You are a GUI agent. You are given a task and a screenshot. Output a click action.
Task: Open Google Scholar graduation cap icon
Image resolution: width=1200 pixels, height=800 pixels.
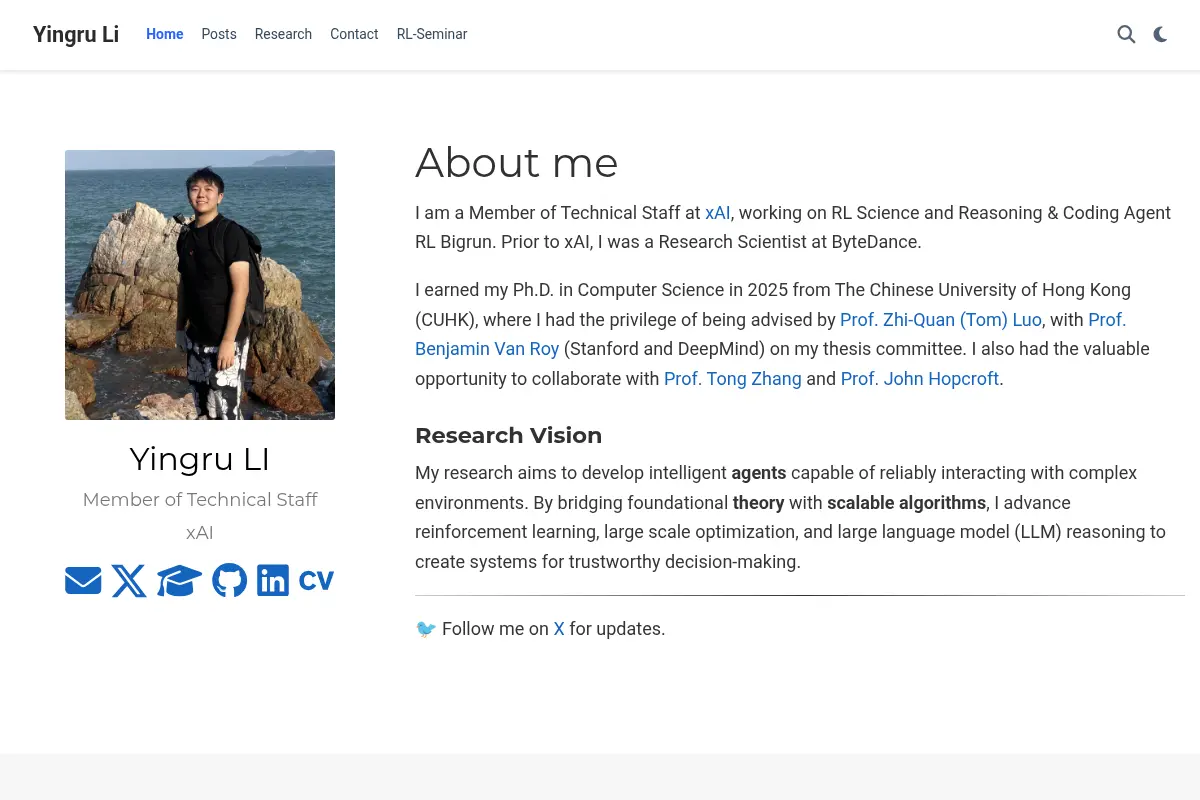(x=180, y=580)
